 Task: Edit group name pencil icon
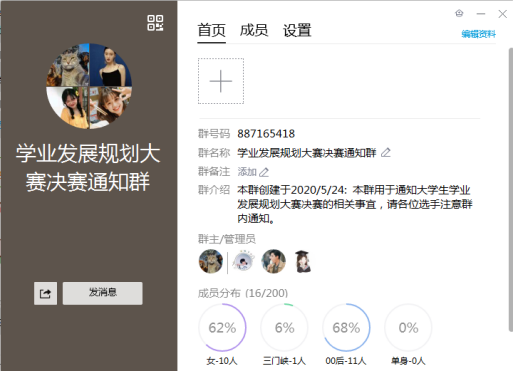coord(386,153)
